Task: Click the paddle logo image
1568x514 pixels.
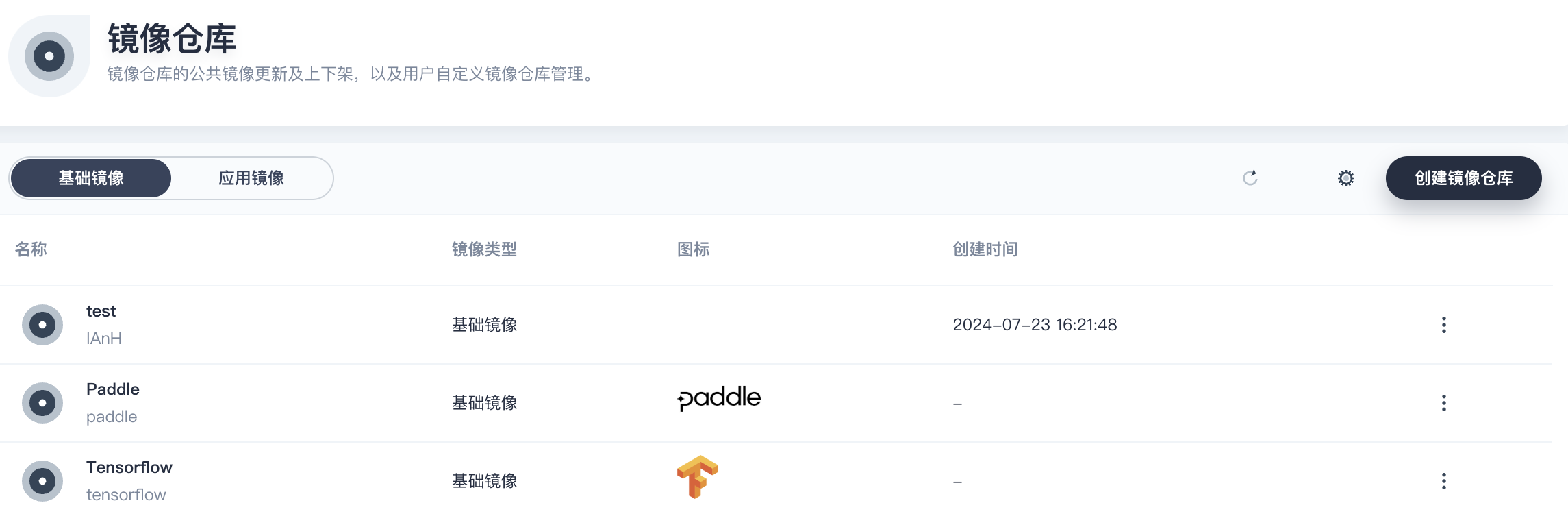Action: pyautogui.click(x=719, y=398)
